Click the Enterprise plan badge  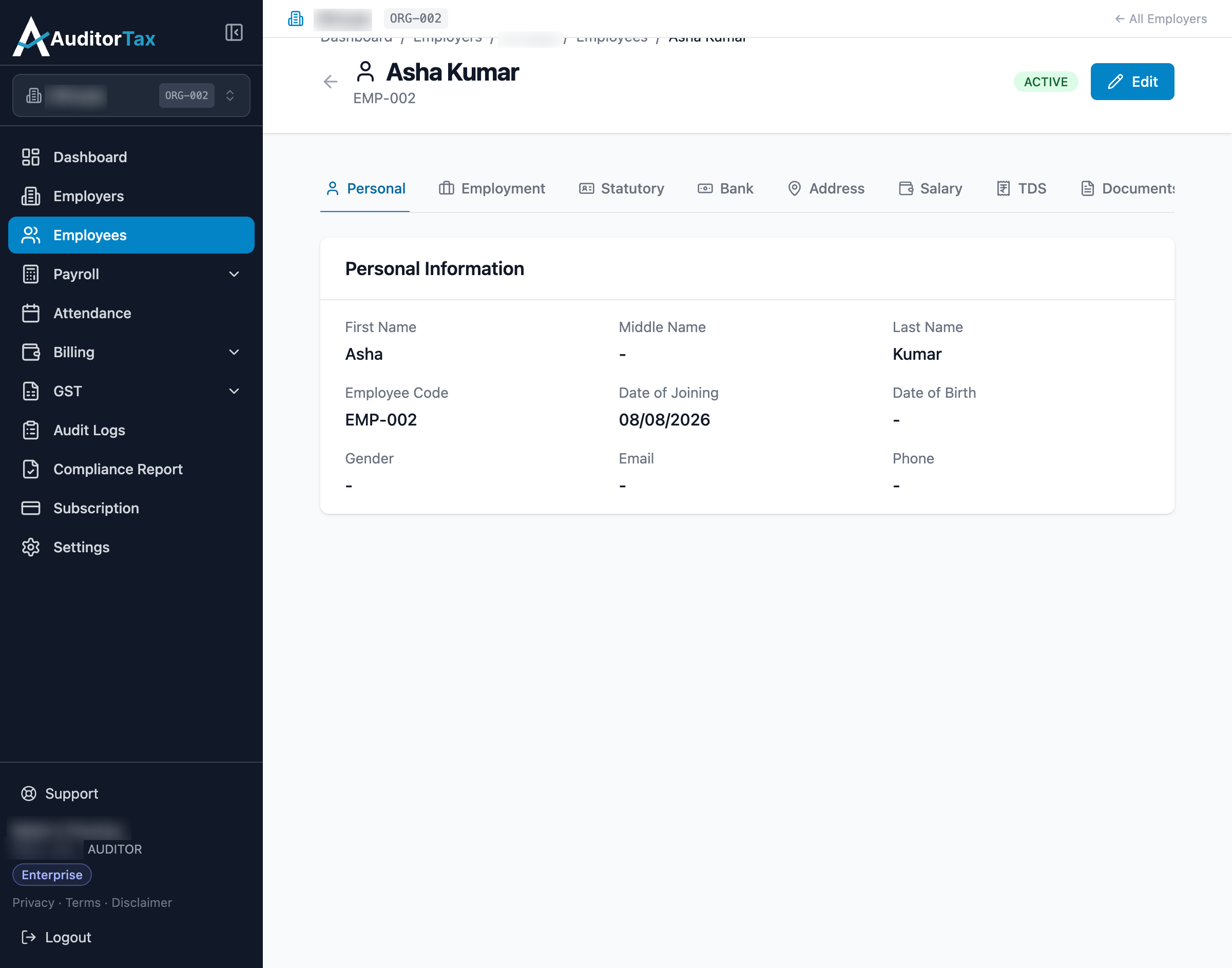click(x=52, y=875)
